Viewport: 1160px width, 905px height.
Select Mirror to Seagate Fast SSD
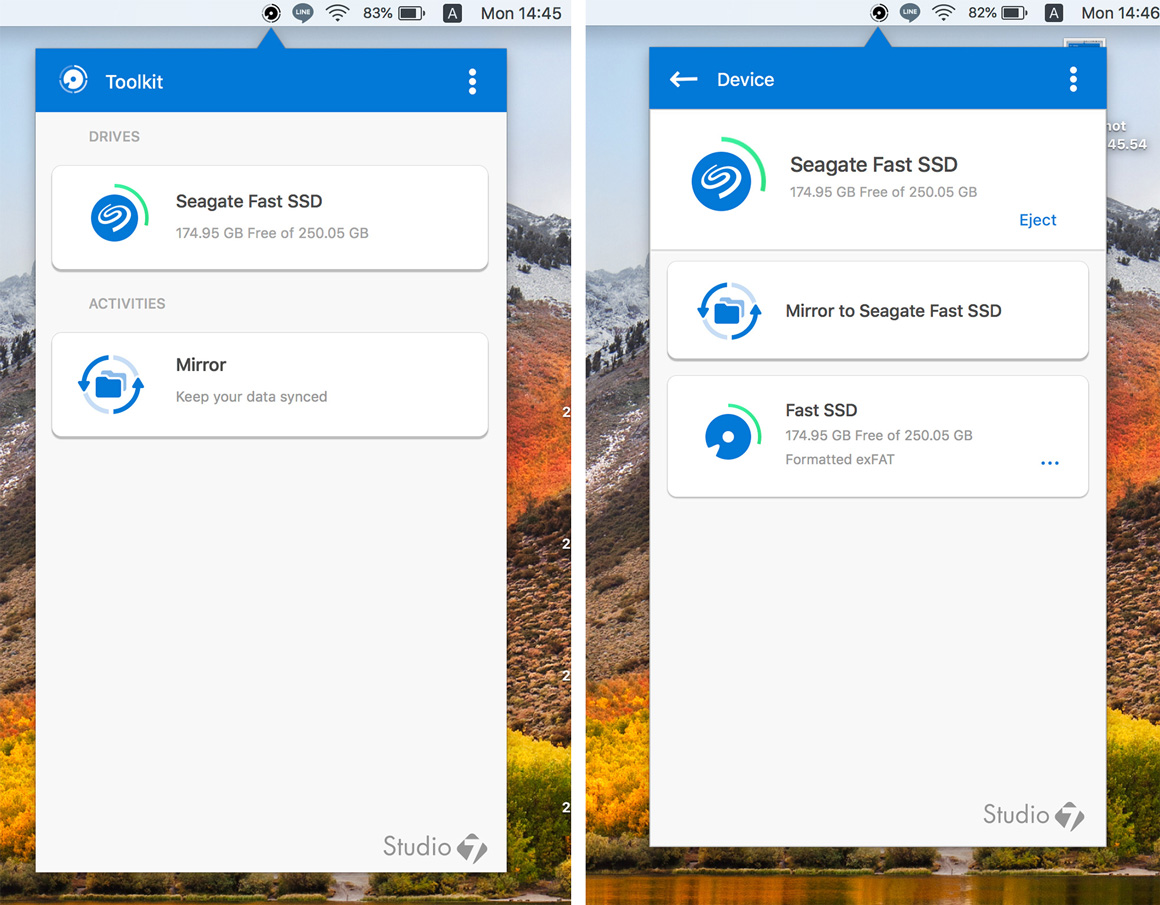pyautogui.click(x=877, y=311)
